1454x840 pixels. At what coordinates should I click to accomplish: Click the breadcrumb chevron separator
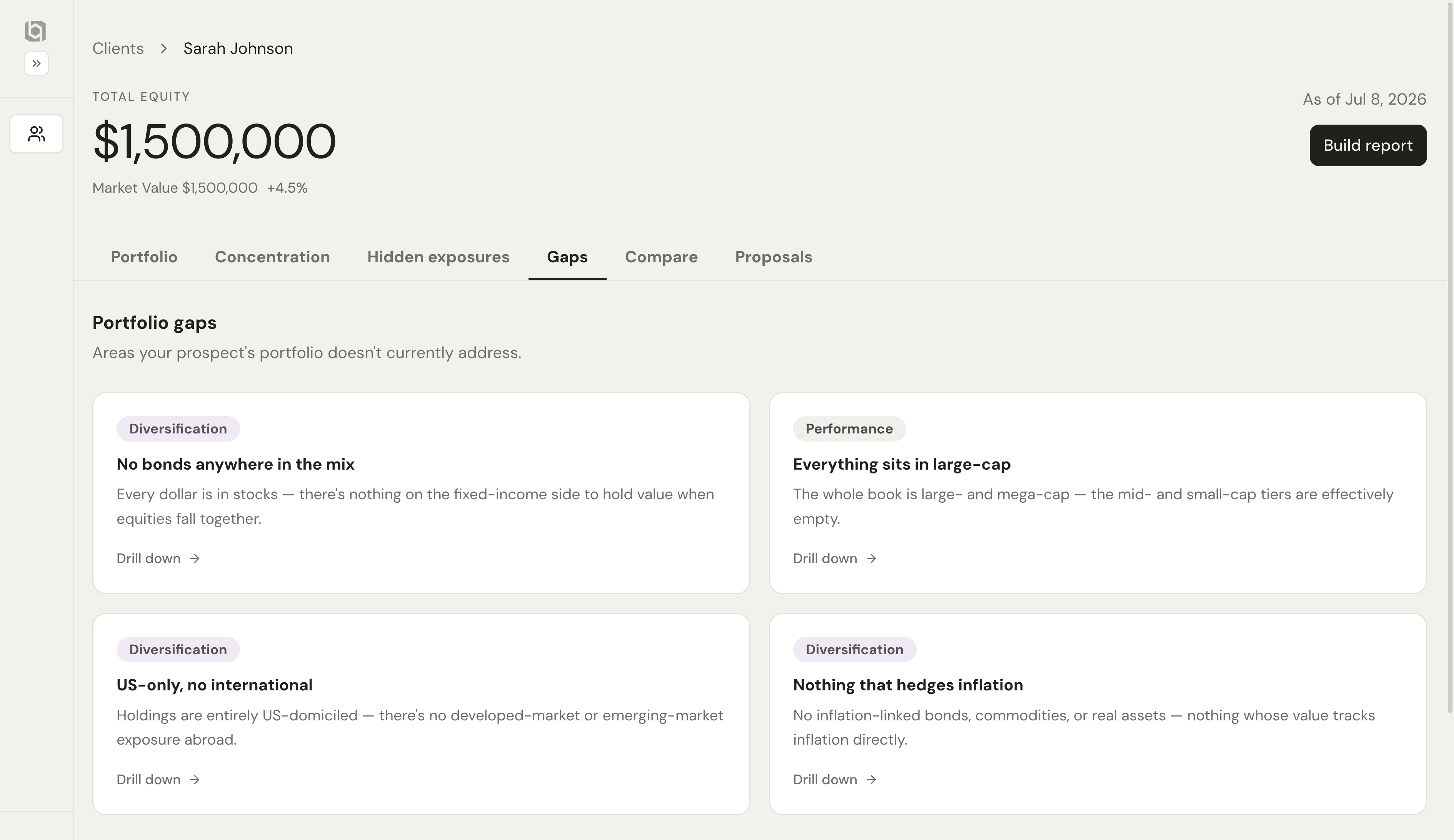click(164, 48)
